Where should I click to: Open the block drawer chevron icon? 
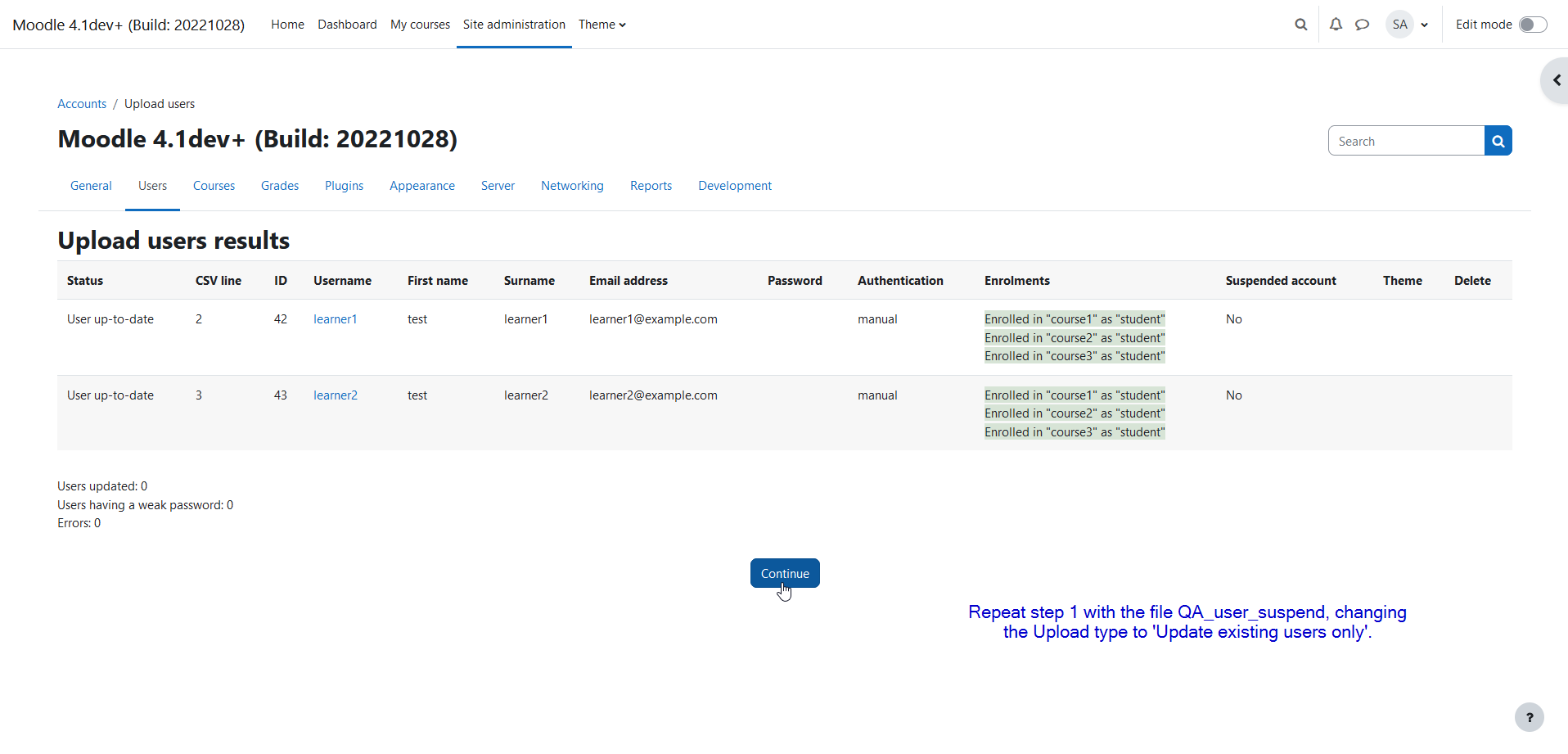(1557, 80)
